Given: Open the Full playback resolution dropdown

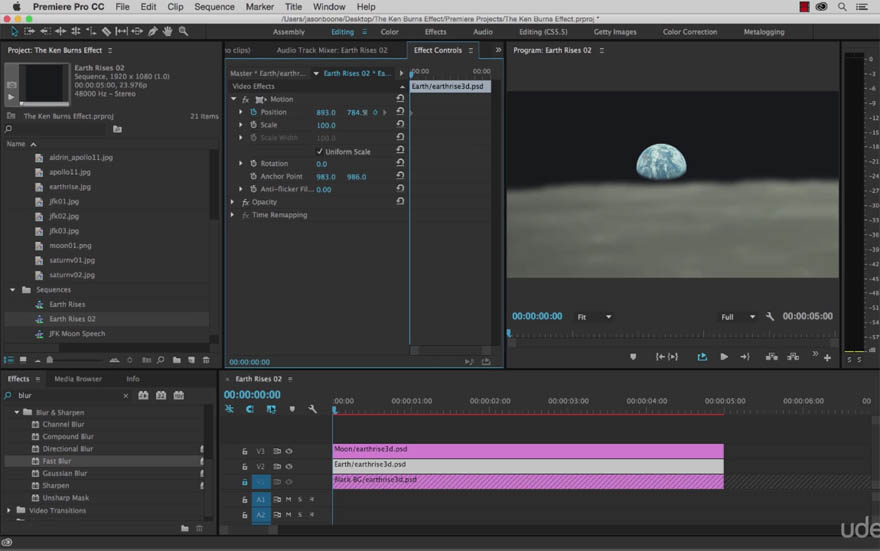Looking at the screenshot, I should [738, 317].
